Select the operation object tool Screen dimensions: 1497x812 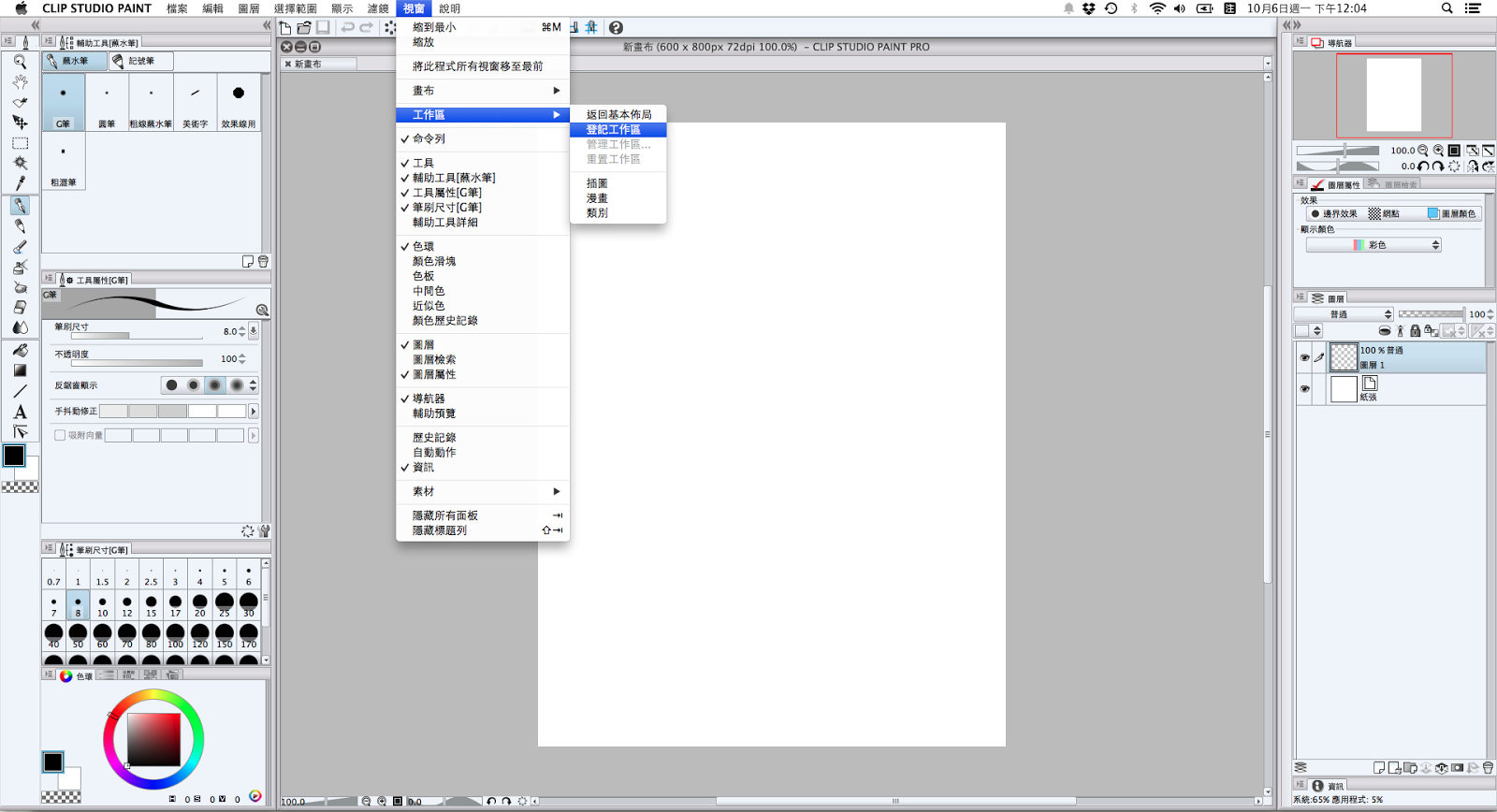(x=20, y=102)
